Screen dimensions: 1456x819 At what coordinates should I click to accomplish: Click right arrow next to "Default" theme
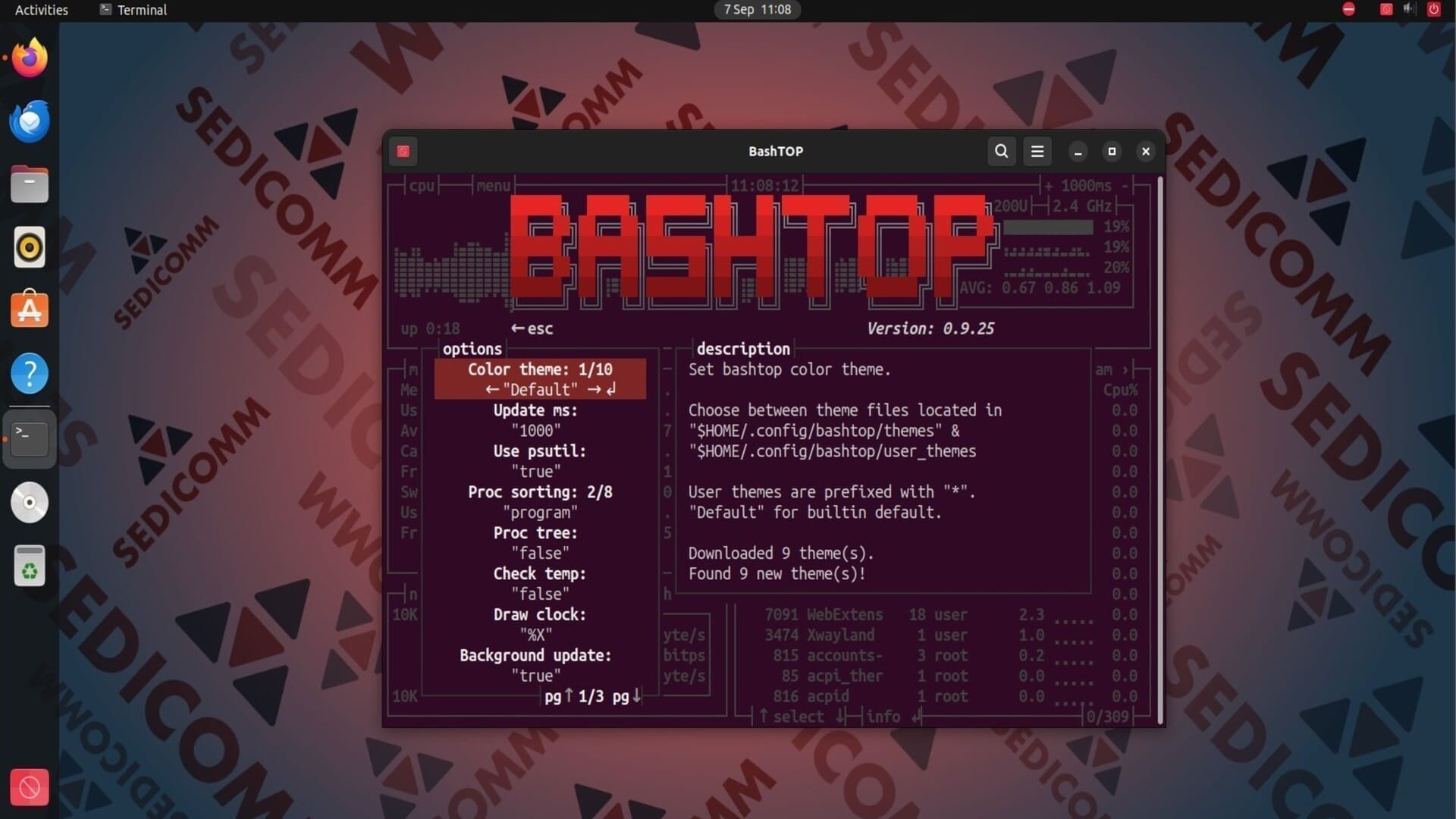pos(595,390)
